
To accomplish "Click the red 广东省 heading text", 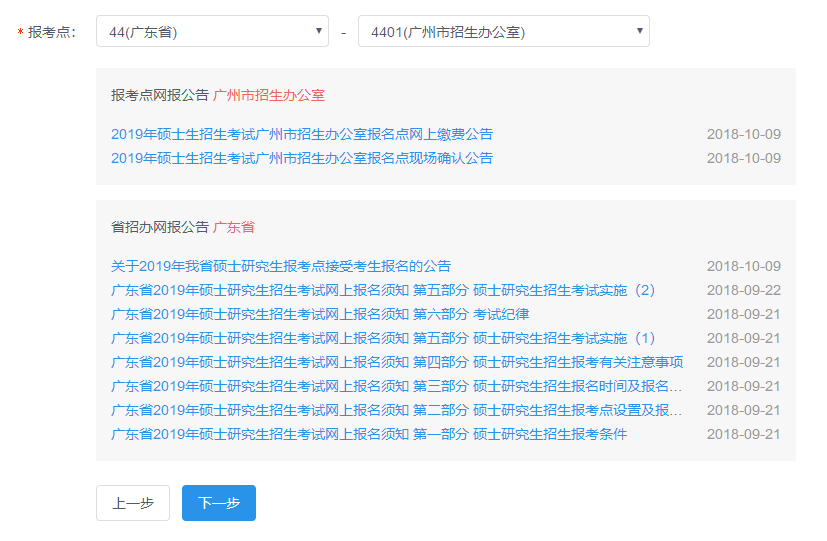I will point(234,227).
